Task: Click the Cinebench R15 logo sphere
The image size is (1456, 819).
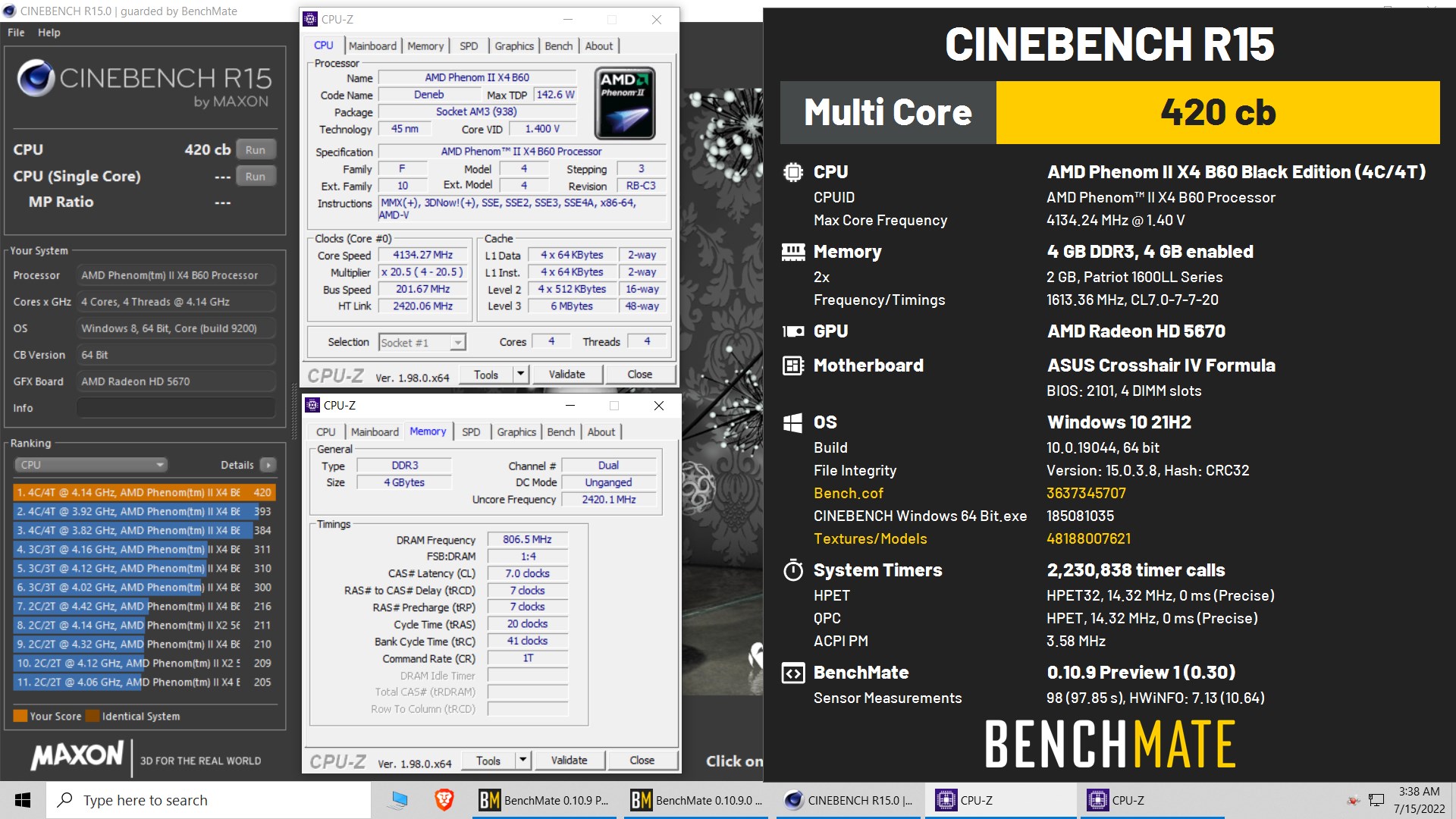Action: (x=35, y=78)
